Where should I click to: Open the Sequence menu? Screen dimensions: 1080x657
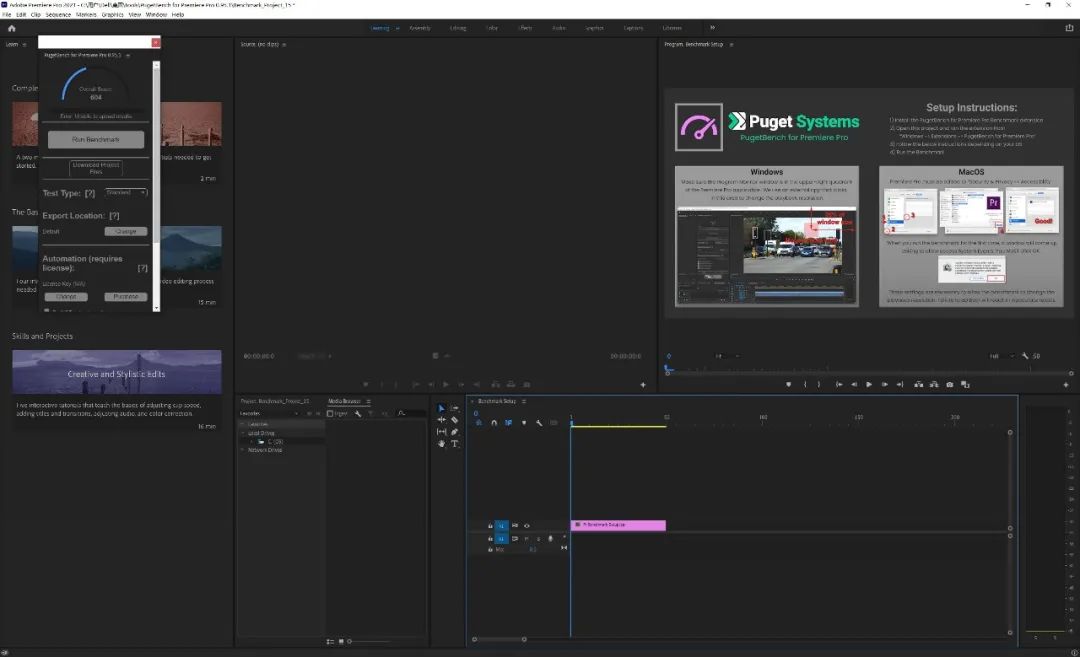coord(59,15)
